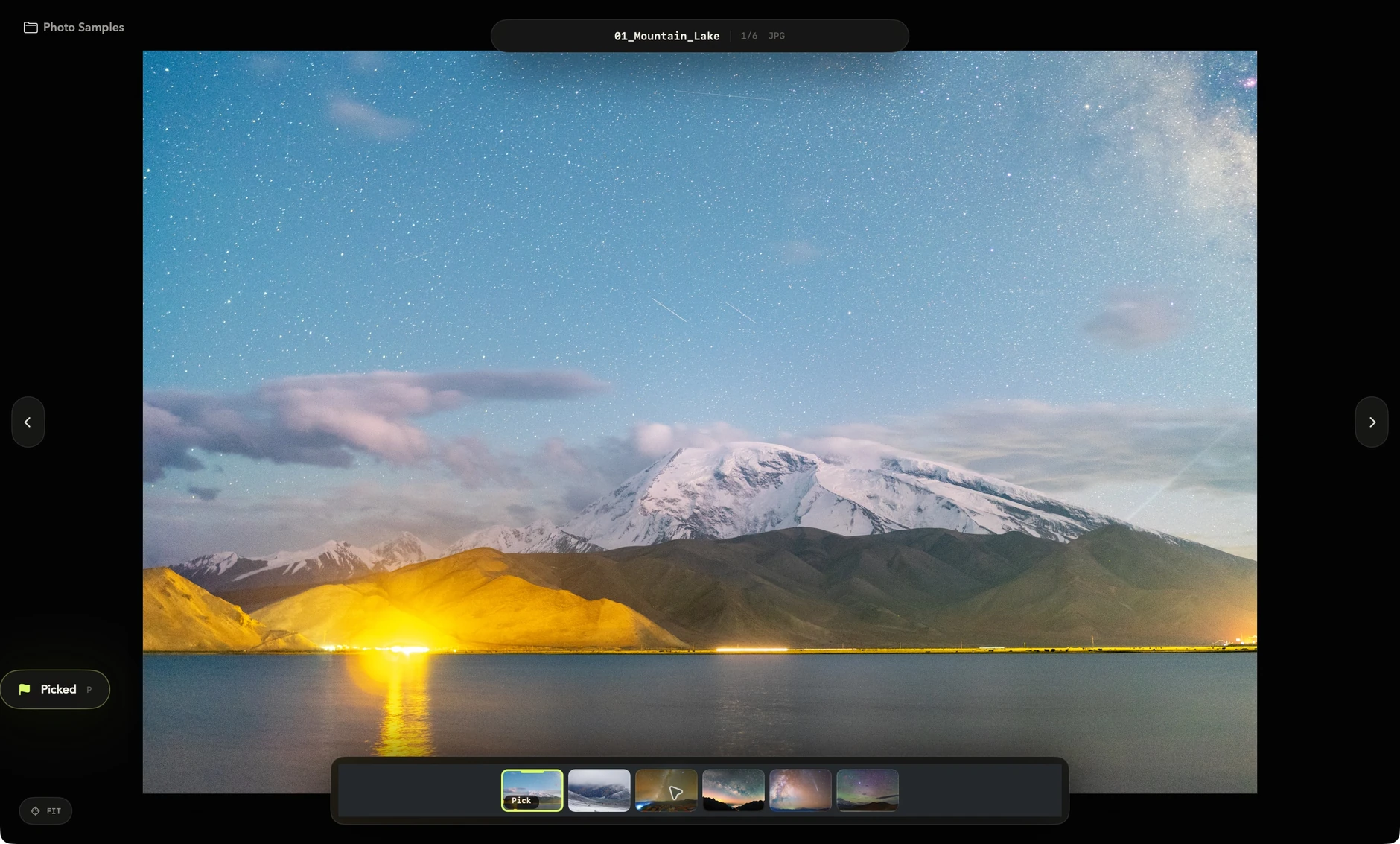The width and height of the screenshot is (1400, 844).
Task: Click the JPG format label
Action: (x=777, y=36)
